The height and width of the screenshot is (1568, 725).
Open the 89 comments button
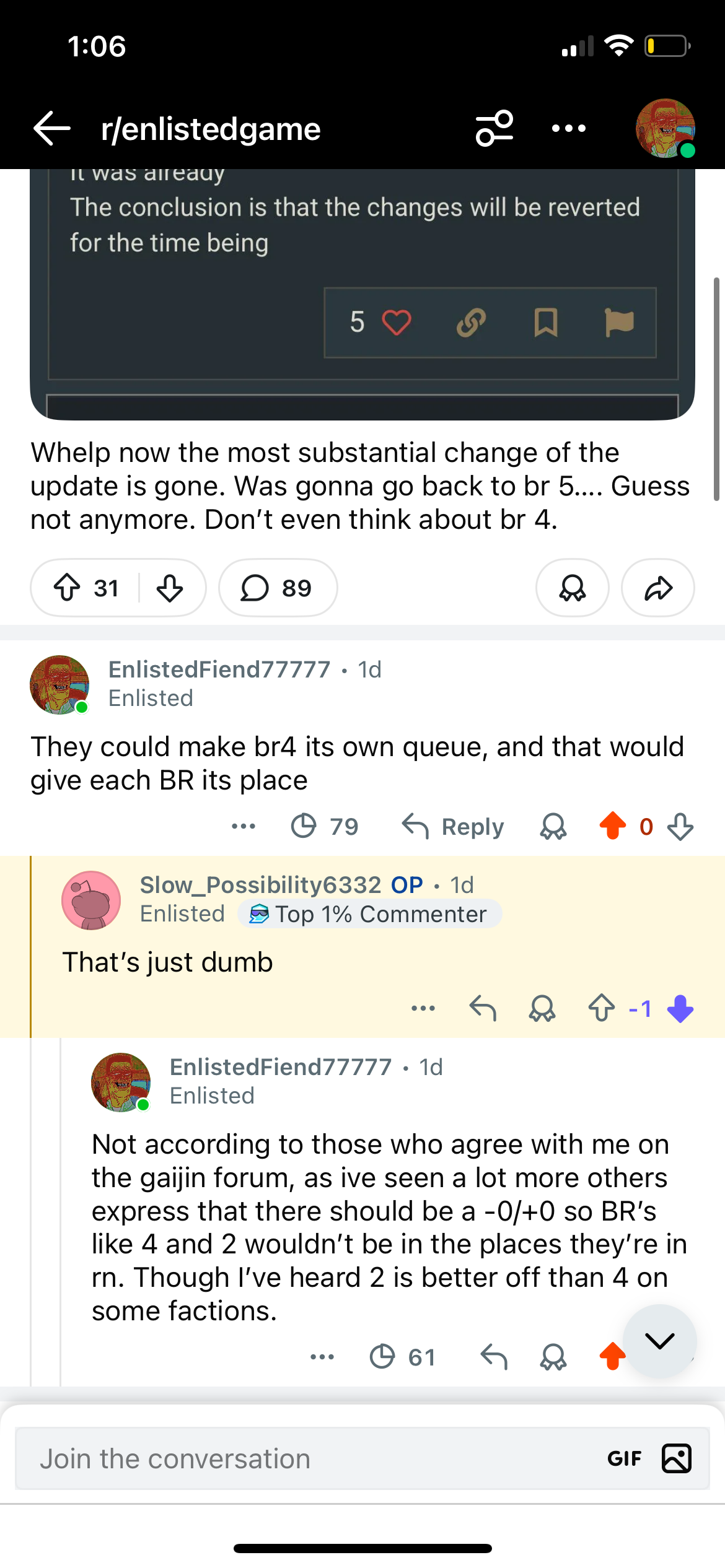coord(278,588)
